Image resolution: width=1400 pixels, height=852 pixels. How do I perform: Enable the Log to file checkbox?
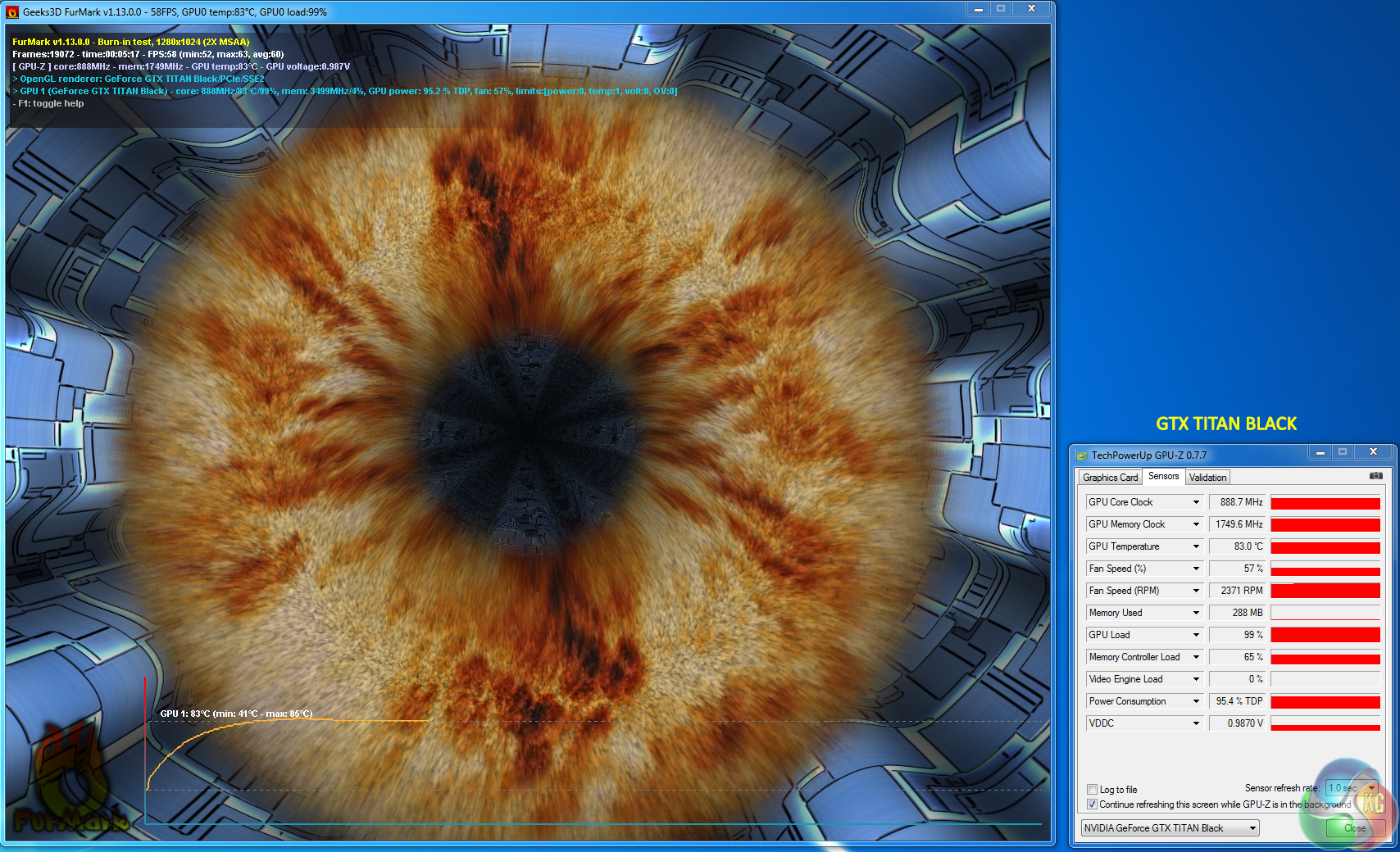click(1092, 790)
